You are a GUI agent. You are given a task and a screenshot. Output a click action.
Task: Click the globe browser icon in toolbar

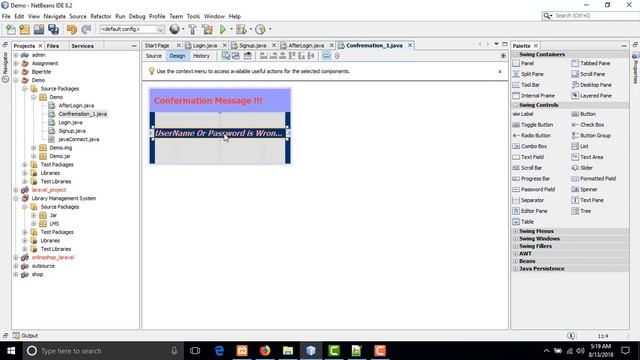pos(174,29)
